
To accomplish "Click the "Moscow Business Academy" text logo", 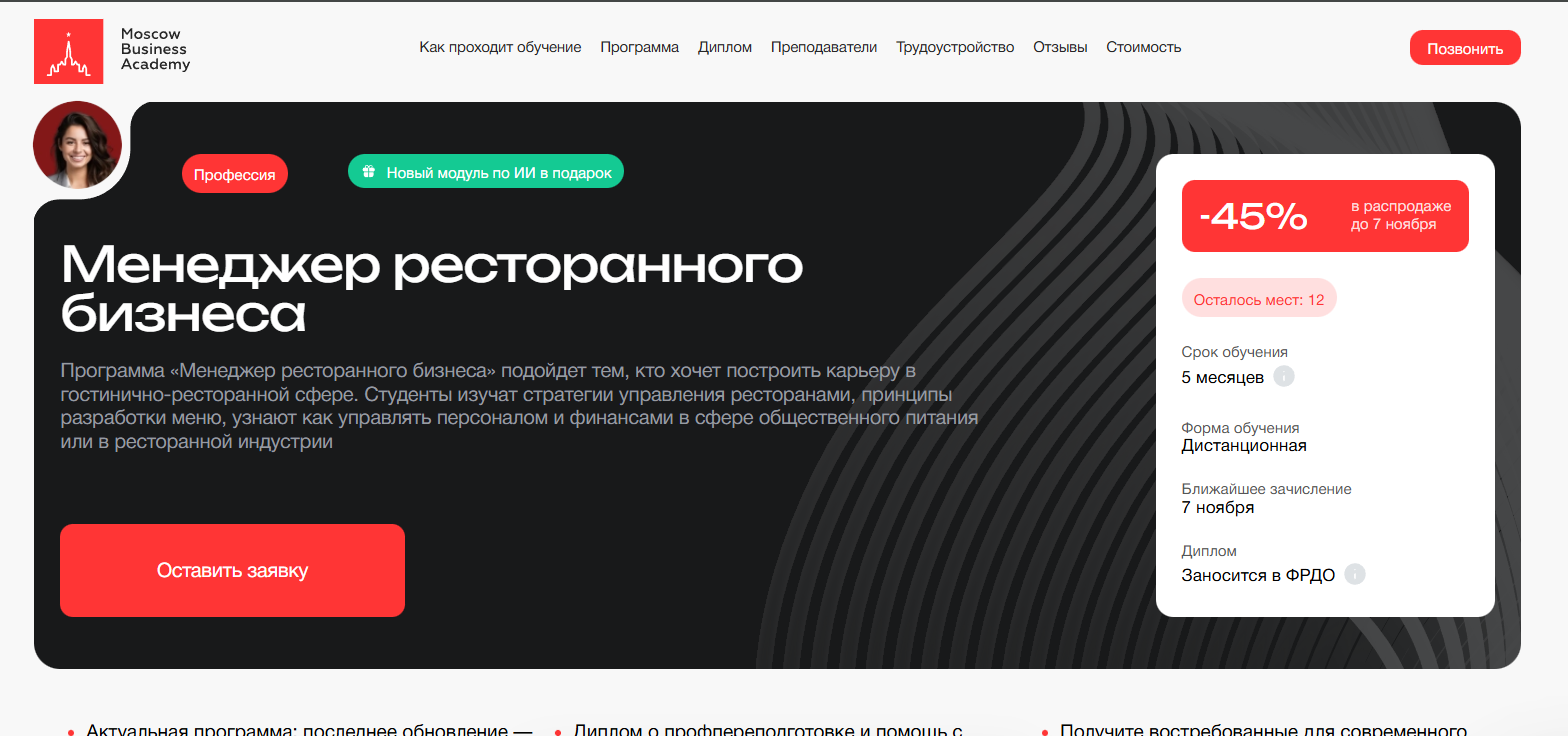I will tap(155, 50).
